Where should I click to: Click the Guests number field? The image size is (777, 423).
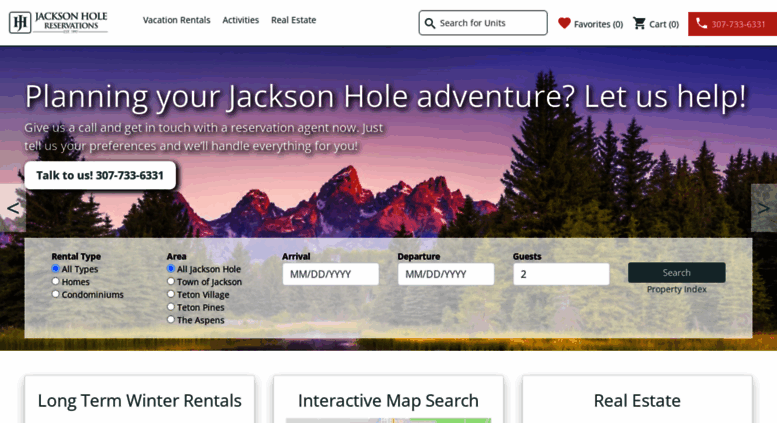(x=561, y=274)
